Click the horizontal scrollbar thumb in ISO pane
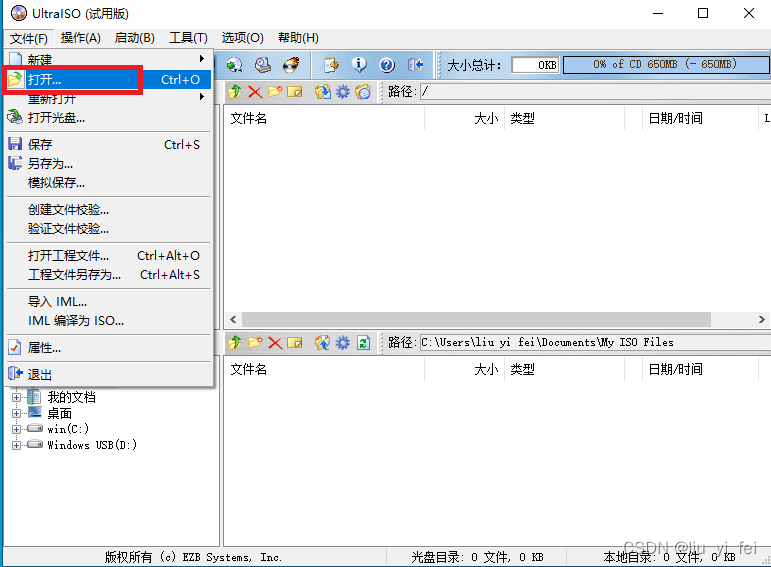Image resolution: width=771 pixels, height=567 pixels. pyautogui.click(x=476, y=320)
